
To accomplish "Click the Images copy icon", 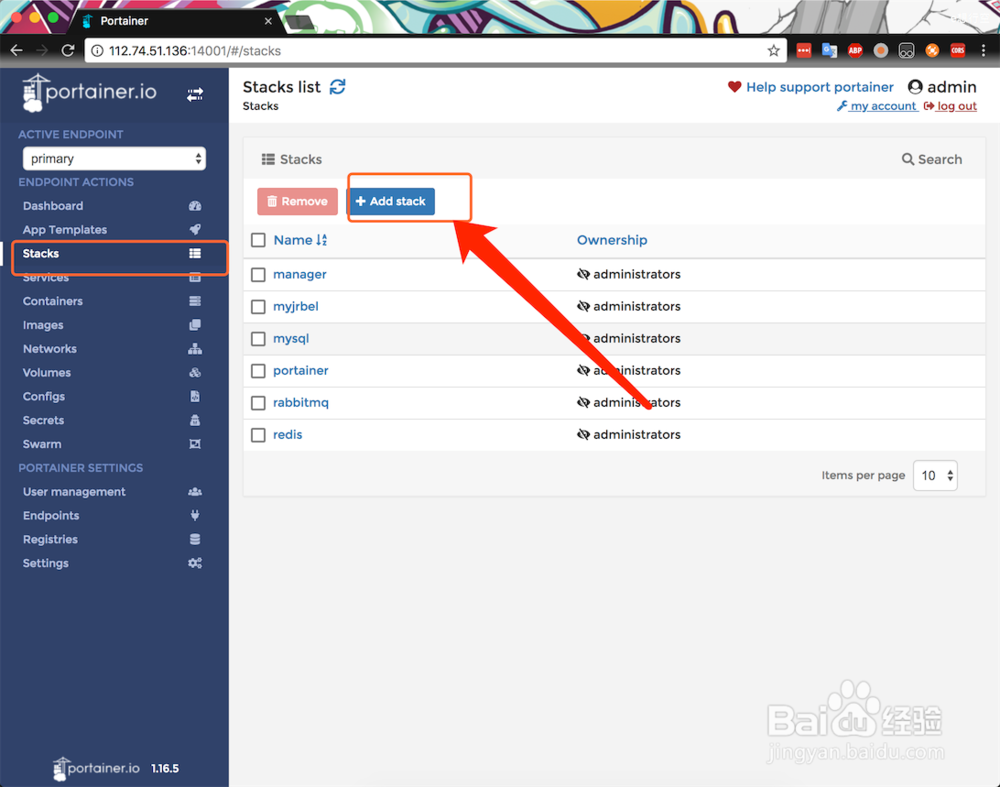I will (195, 325).
